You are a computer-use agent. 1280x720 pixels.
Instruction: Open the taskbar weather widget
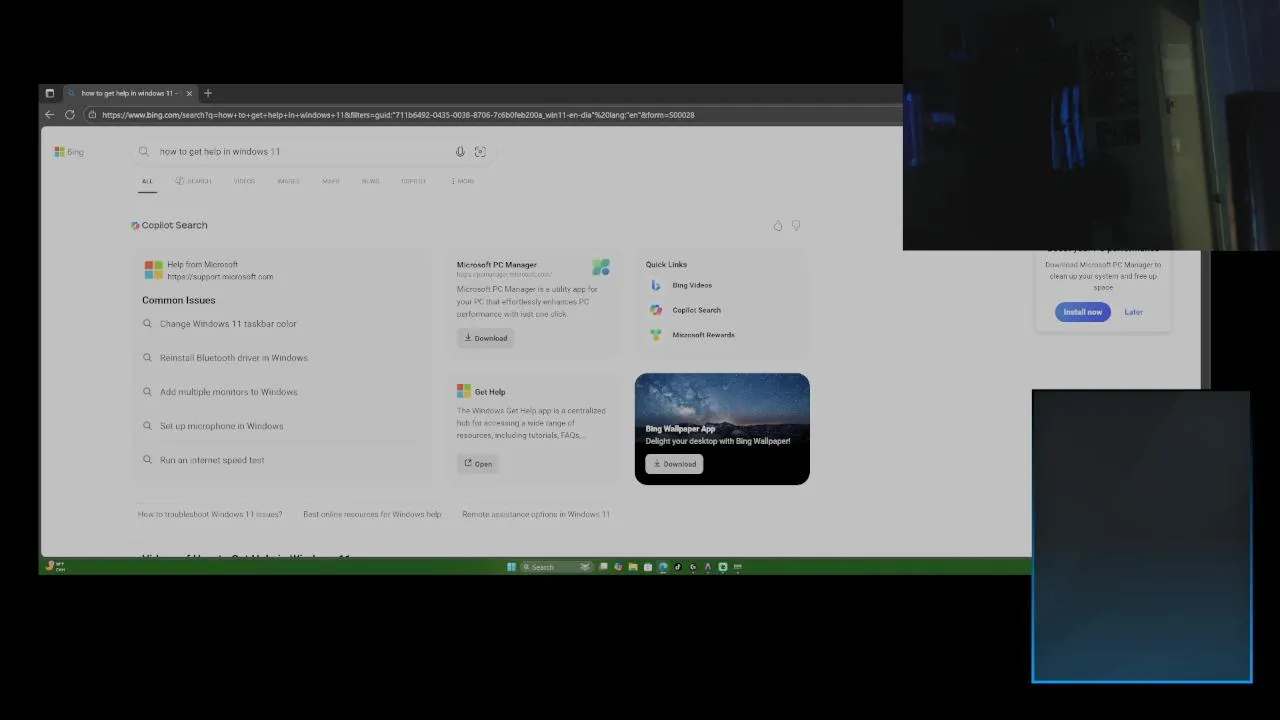[x=54, y=566]
